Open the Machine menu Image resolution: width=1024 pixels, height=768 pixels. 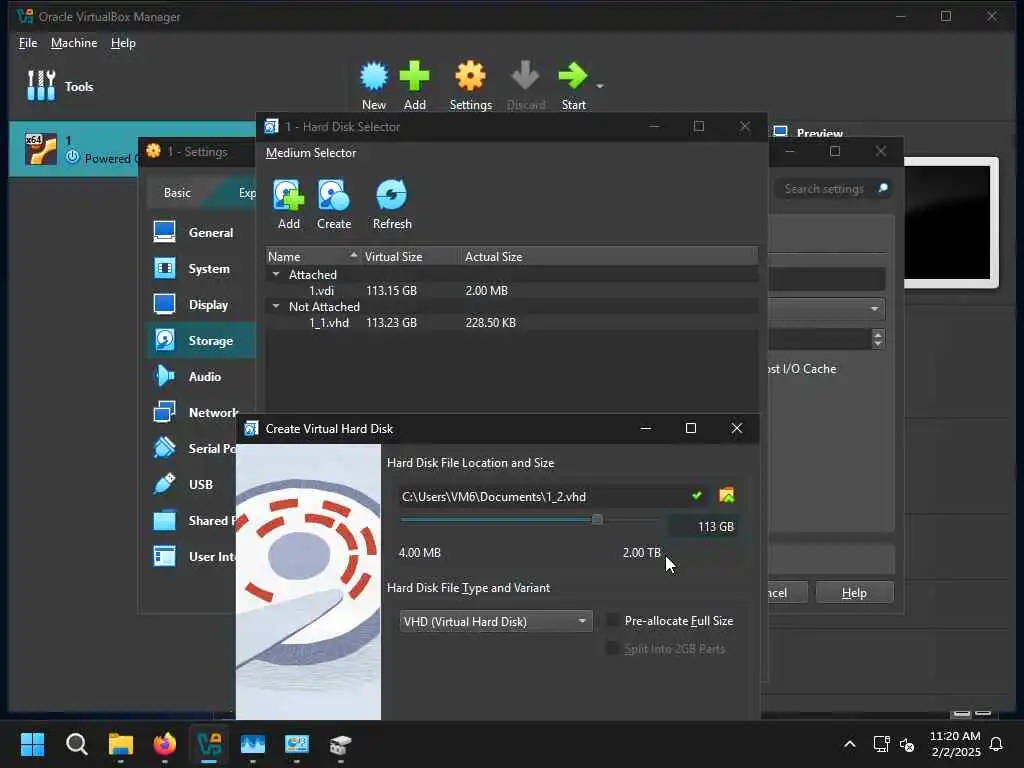point(74,43)
